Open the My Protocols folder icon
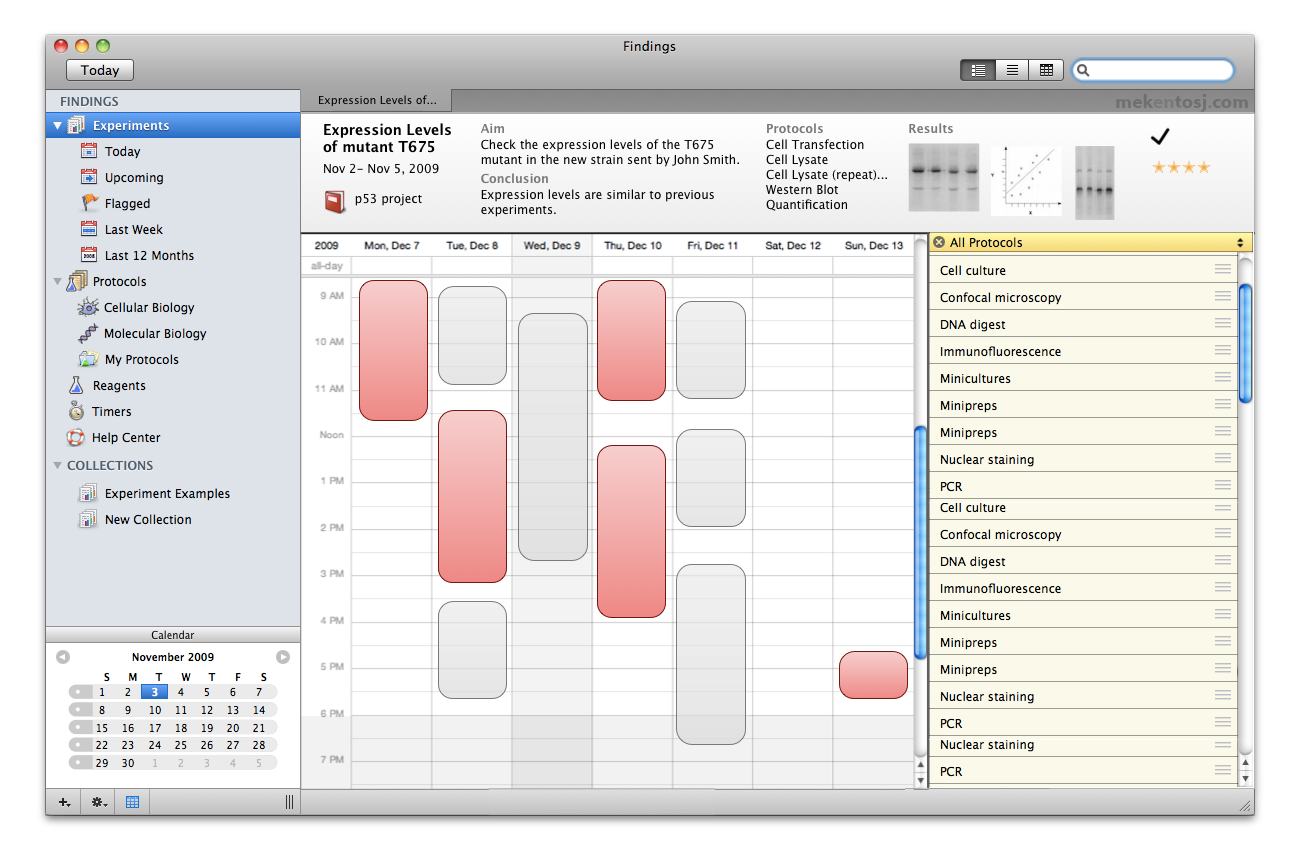Image resolution: width=1300 pixels, height=850 pixels. [x=88, y=360]
